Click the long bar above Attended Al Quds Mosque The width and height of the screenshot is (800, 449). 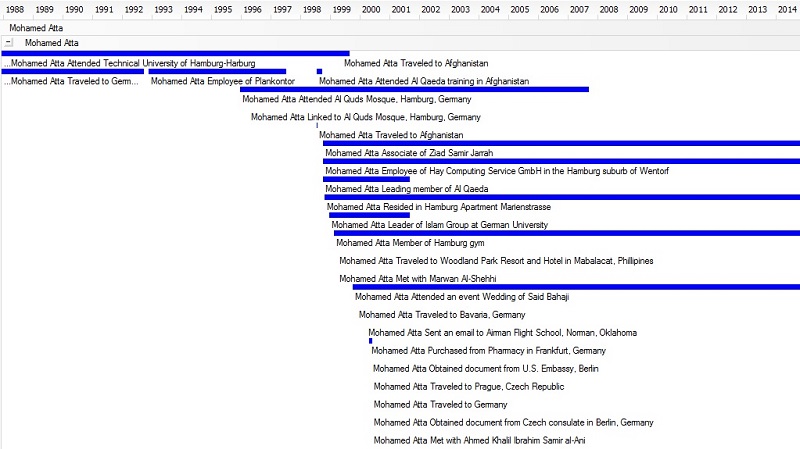(414, 89)
